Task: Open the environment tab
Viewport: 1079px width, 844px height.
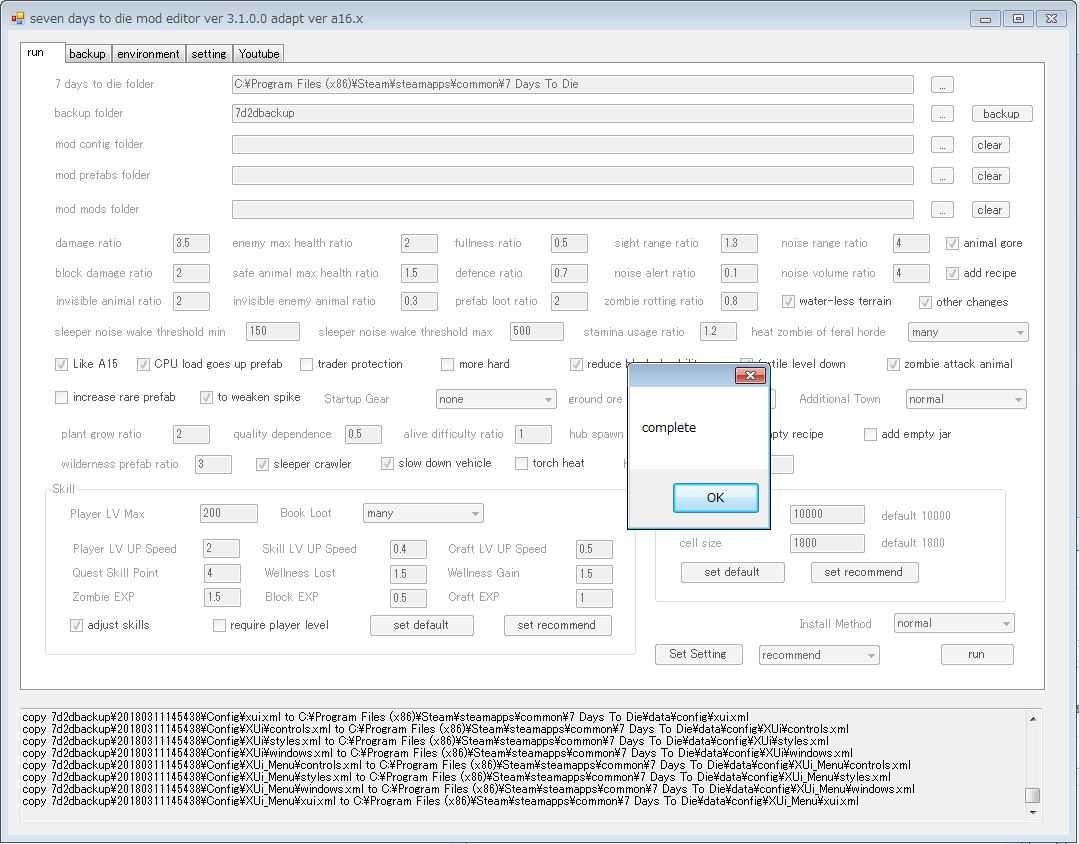Action: tap(148, 54)
